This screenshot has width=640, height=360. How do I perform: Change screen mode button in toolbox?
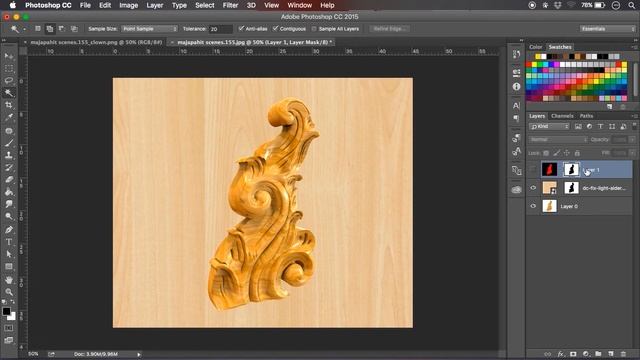(x=9, y=340)
